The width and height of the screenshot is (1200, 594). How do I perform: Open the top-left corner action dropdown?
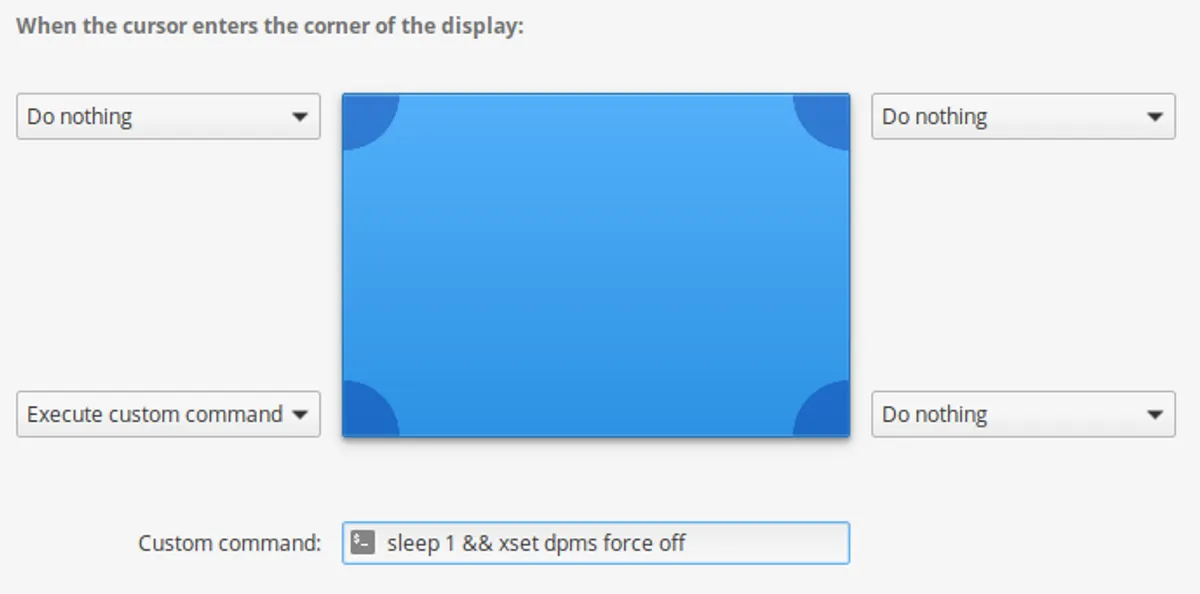click(x=168, y=116)
